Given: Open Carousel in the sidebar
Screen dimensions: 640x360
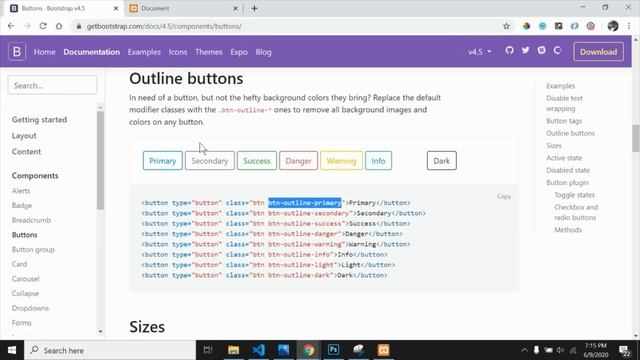Looking at the screenshot, I should click(25, 279).
